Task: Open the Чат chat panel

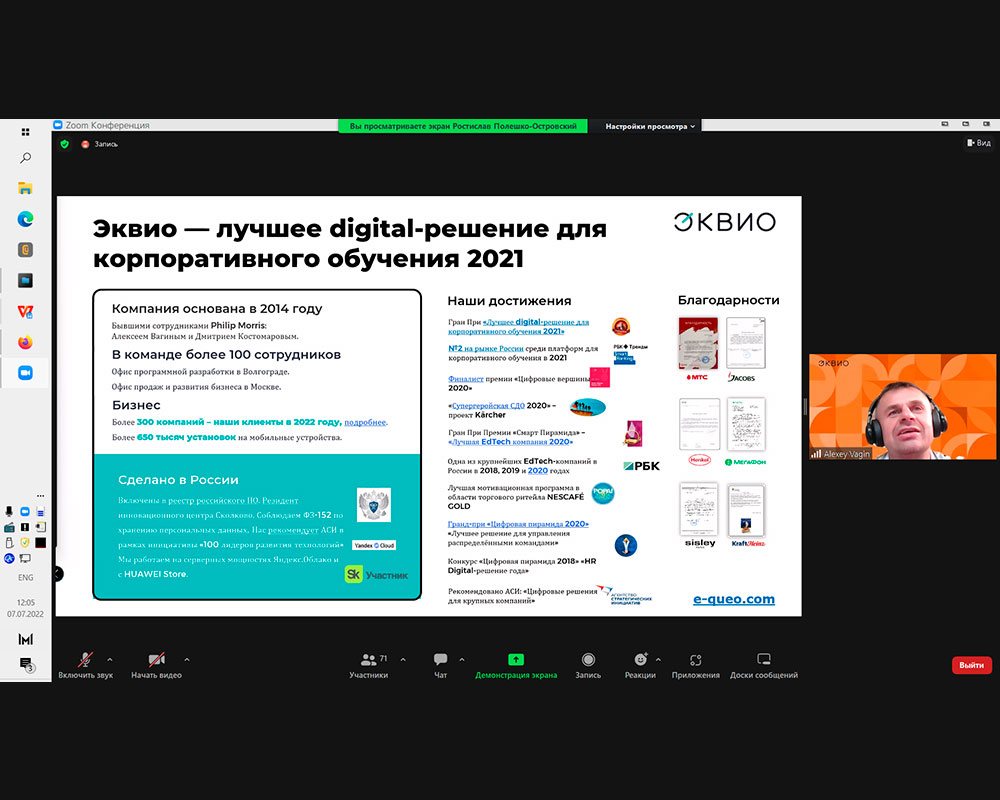Action: (x=441, y=665)
